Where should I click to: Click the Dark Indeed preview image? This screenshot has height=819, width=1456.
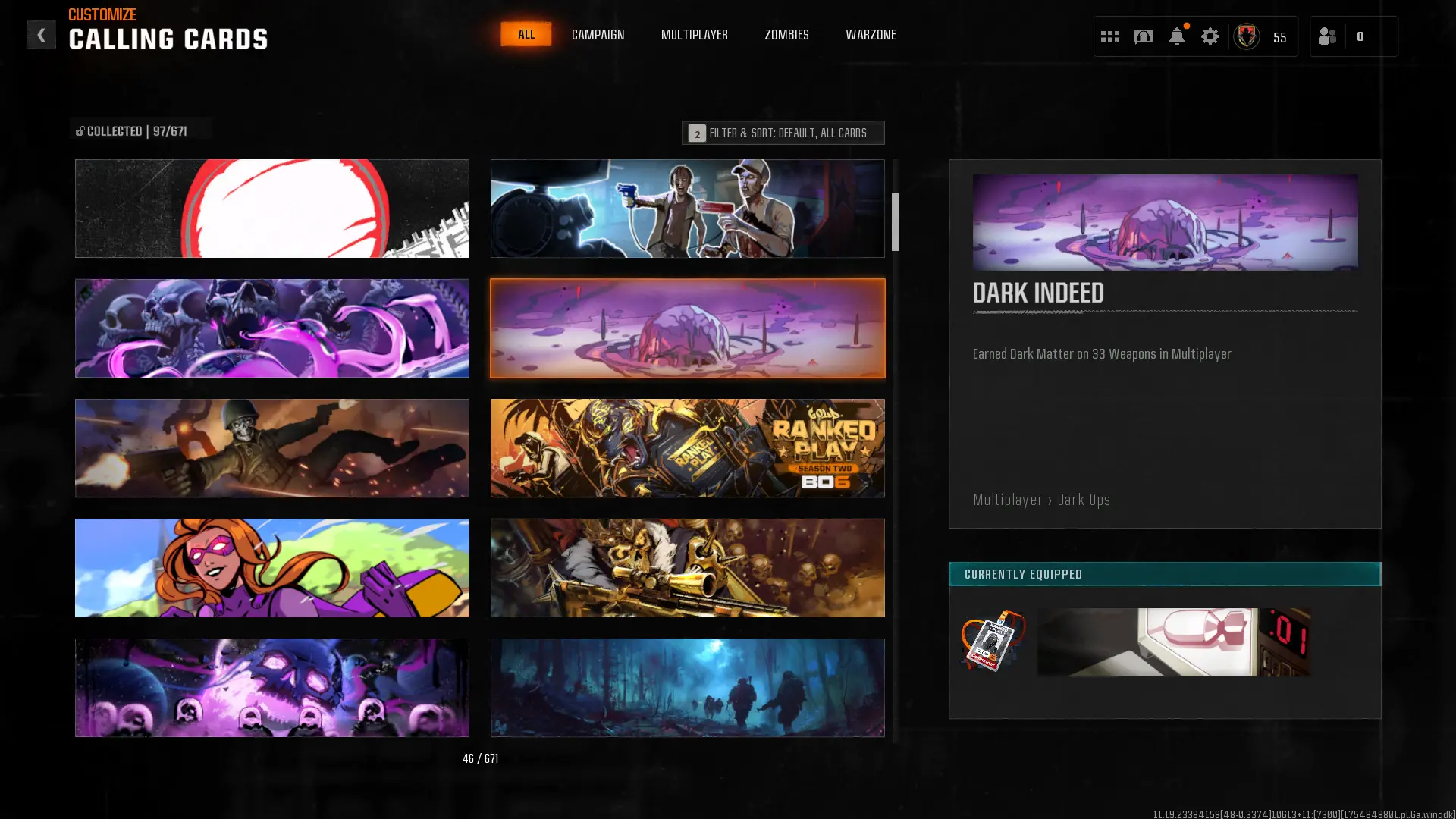[x=1165, y=222]
